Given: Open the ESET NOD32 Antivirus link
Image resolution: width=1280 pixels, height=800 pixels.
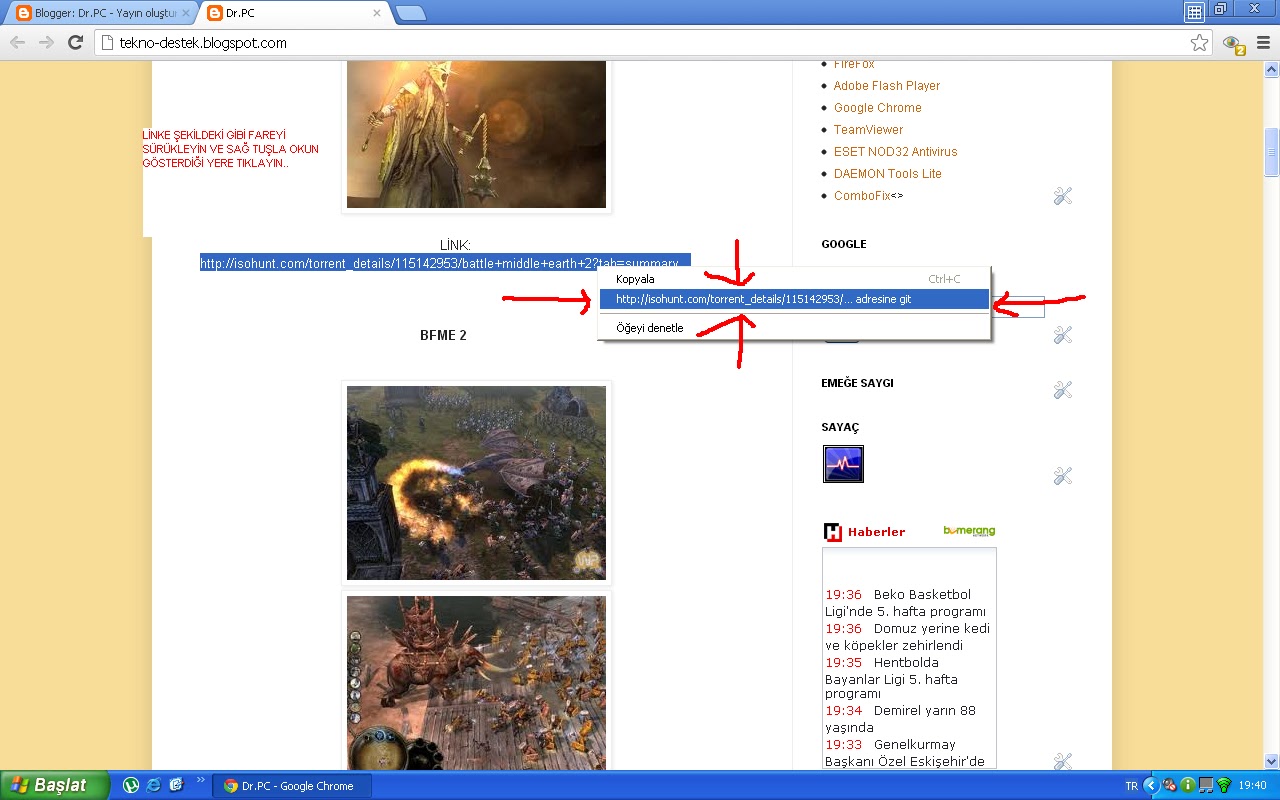Looking at the screenshot, I should [x=895, y=152].
